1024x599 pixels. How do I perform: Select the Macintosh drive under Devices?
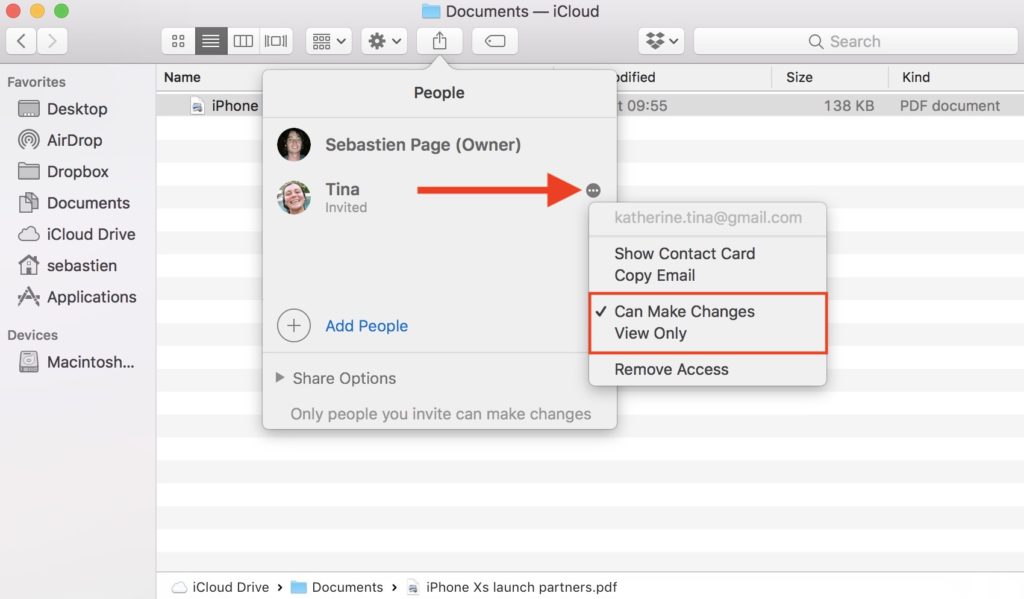[90, 363]
